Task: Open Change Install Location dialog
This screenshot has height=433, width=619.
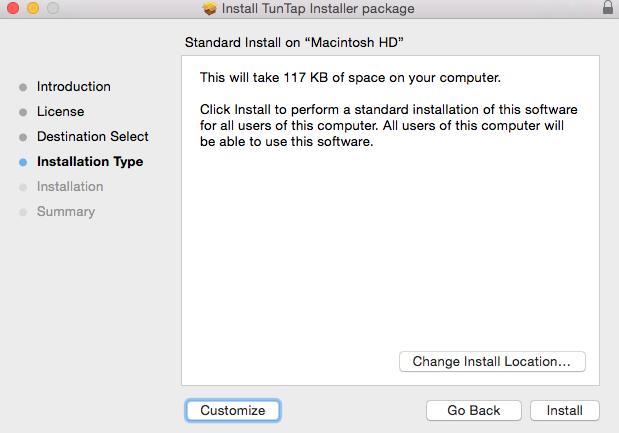Action: 492,362
